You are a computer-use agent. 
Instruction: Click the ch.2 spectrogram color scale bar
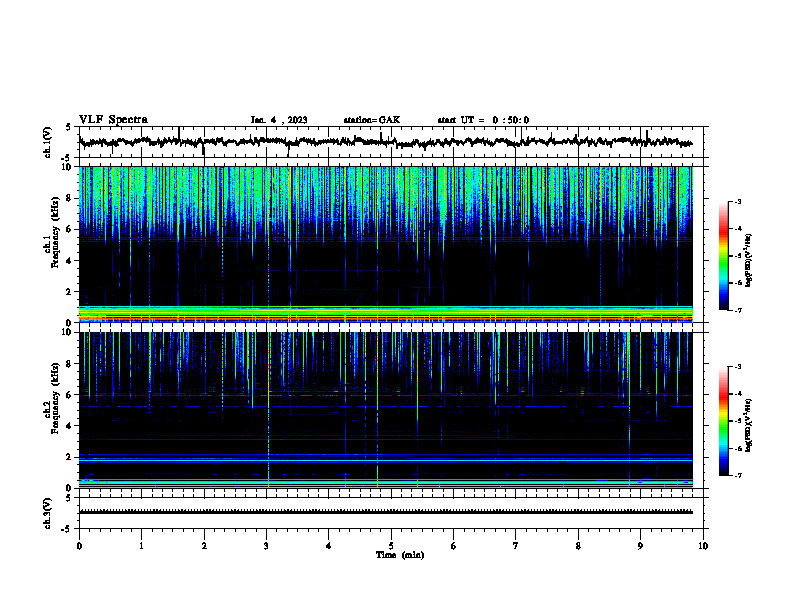tap(723, 421)
